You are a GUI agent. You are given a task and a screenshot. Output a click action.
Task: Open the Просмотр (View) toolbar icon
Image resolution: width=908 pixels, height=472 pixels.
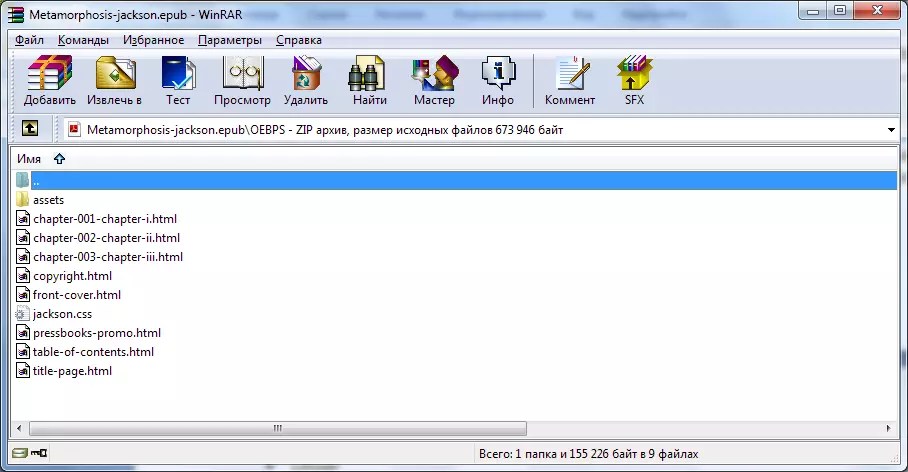point(243,74)
